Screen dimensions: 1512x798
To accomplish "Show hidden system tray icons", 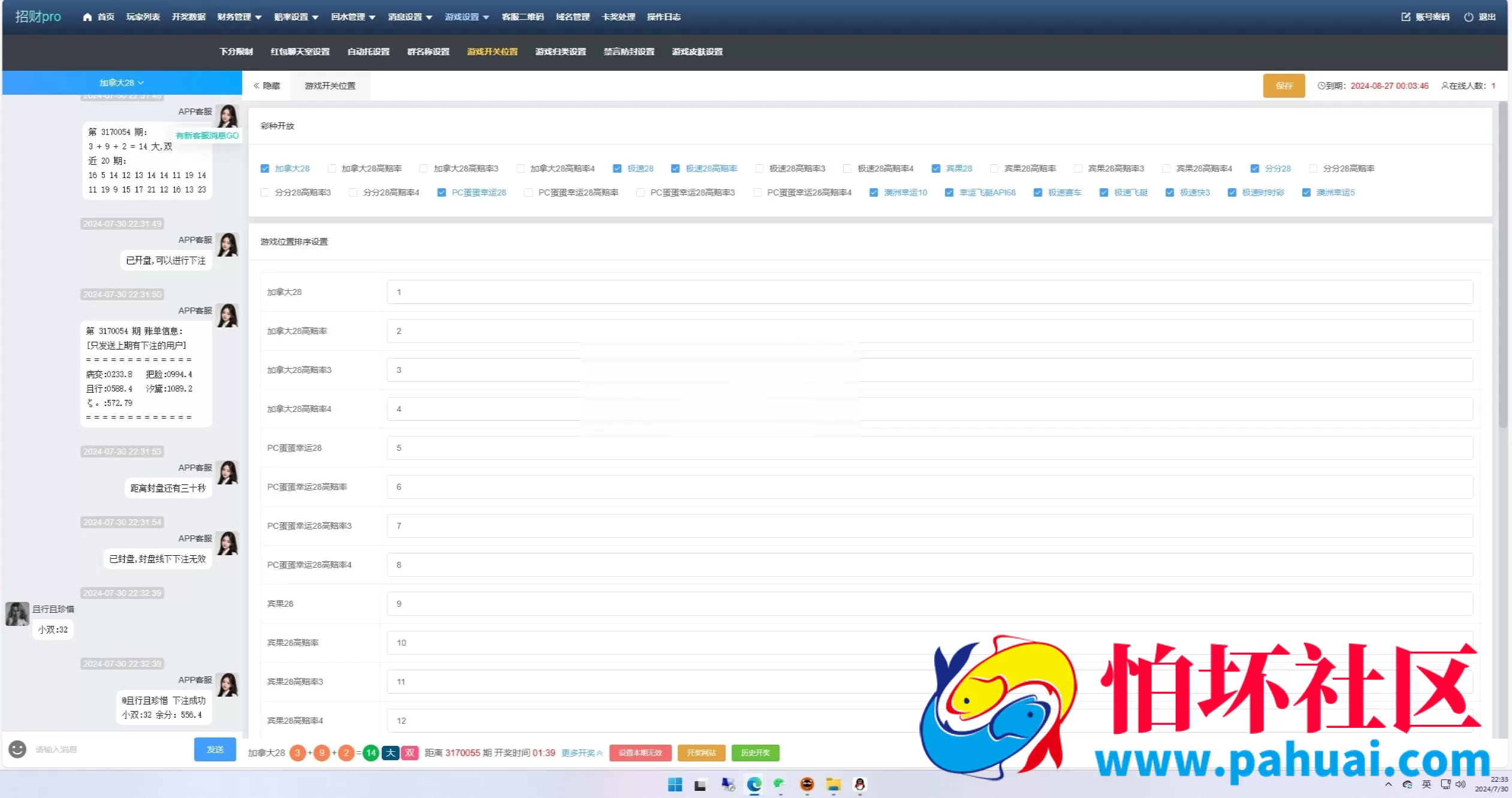I will tap(1389, 784).
